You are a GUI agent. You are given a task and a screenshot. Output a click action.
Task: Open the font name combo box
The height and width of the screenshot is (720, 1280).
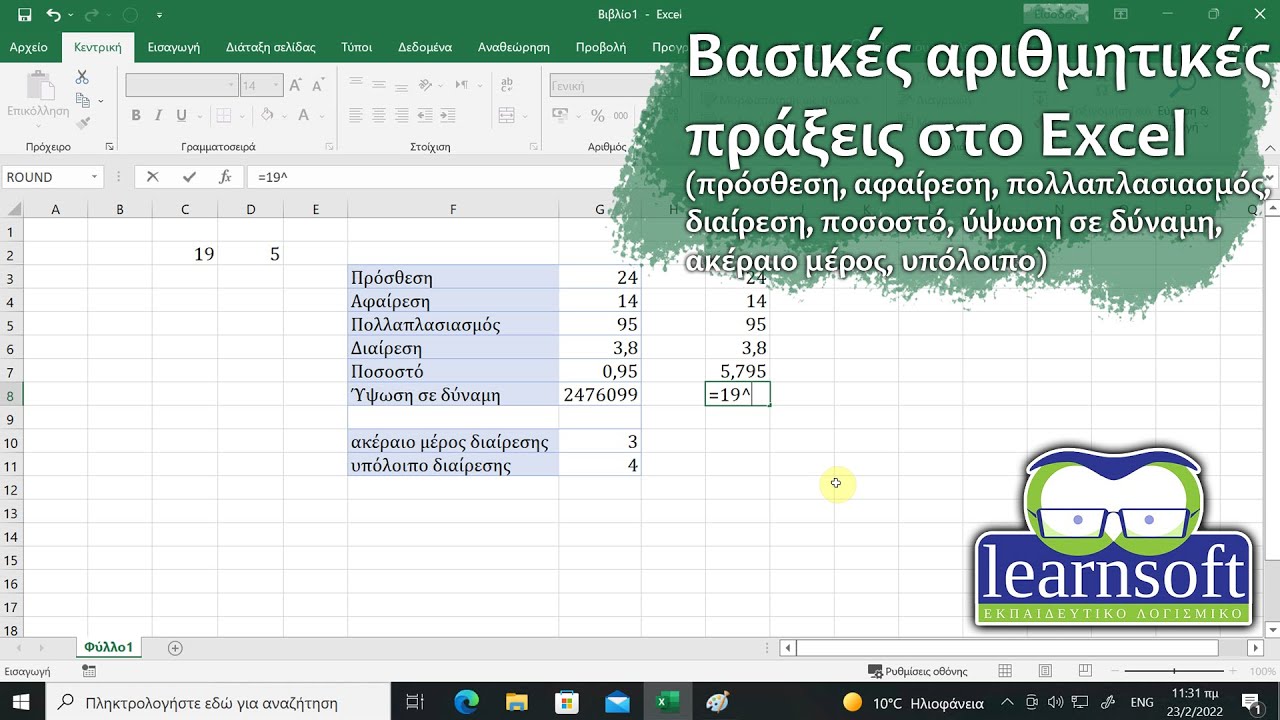point(181,86)
